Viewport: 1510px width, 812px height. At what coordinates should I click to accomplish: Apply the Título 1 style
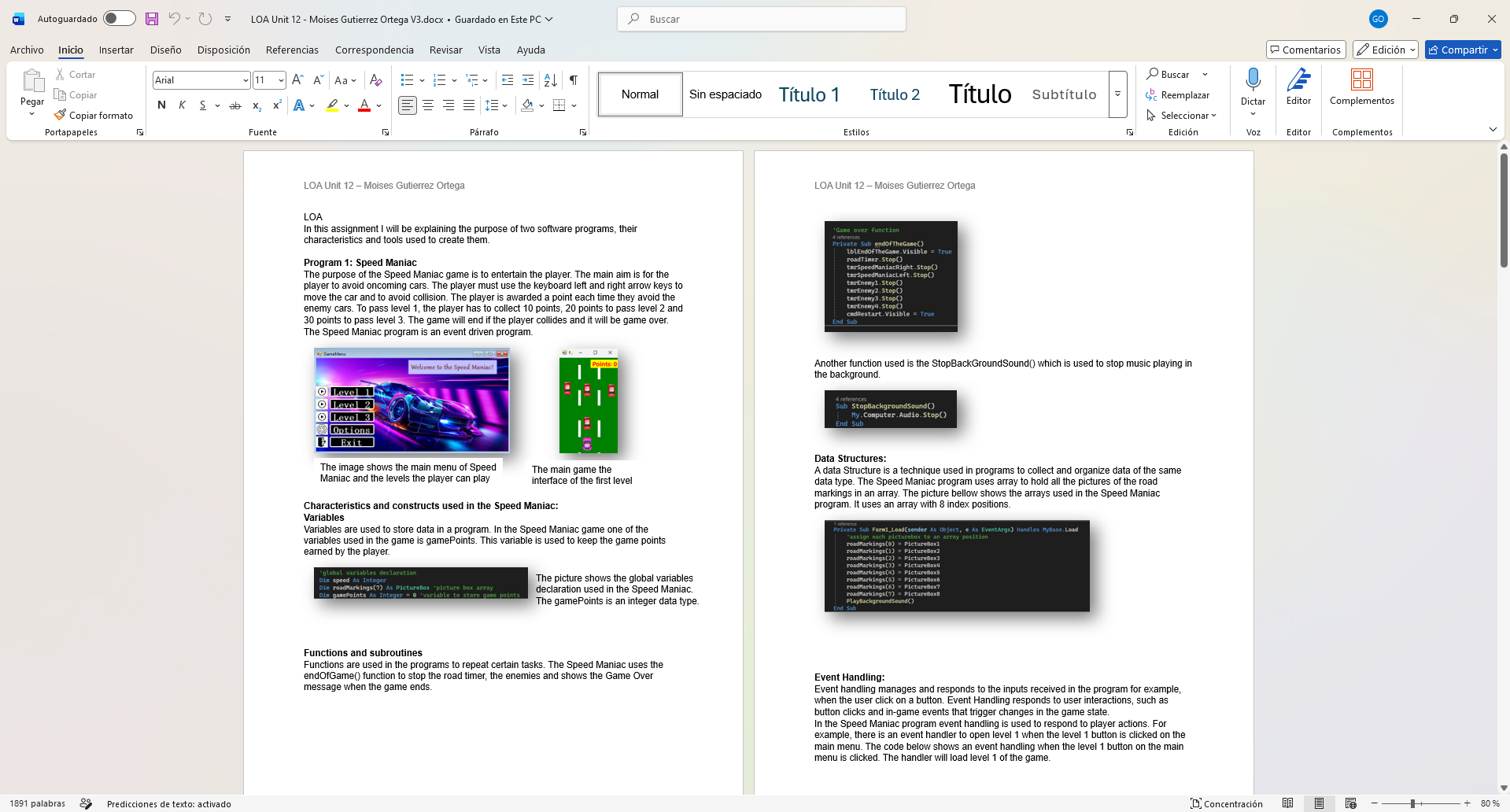click(810, 94)
